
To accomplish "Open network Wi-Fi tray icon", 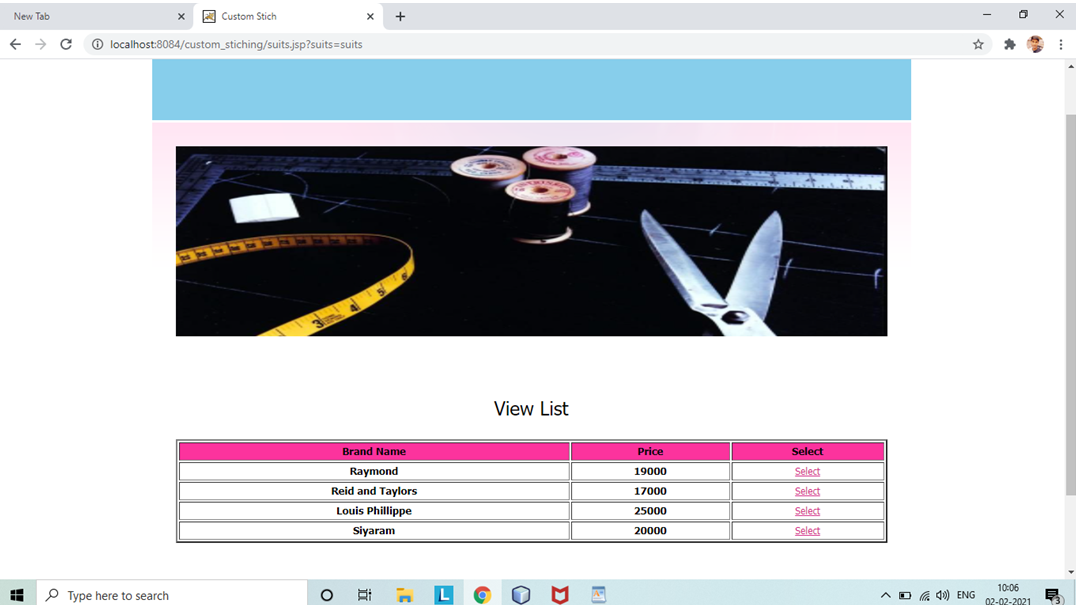I will (x=924, y=595).
